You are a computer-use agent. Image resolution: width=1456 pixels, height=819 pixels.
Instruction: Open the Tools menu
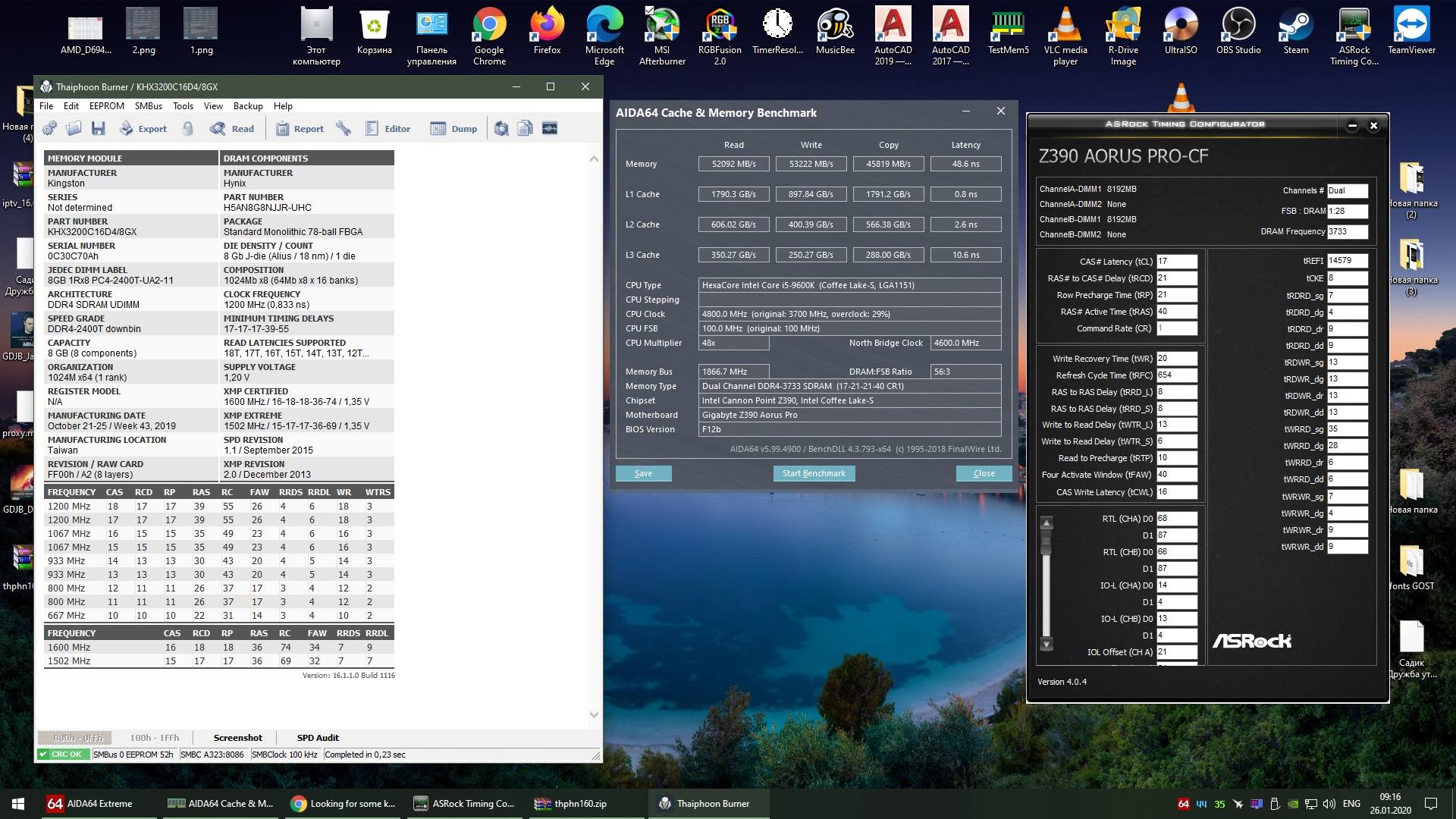point(183,106)
